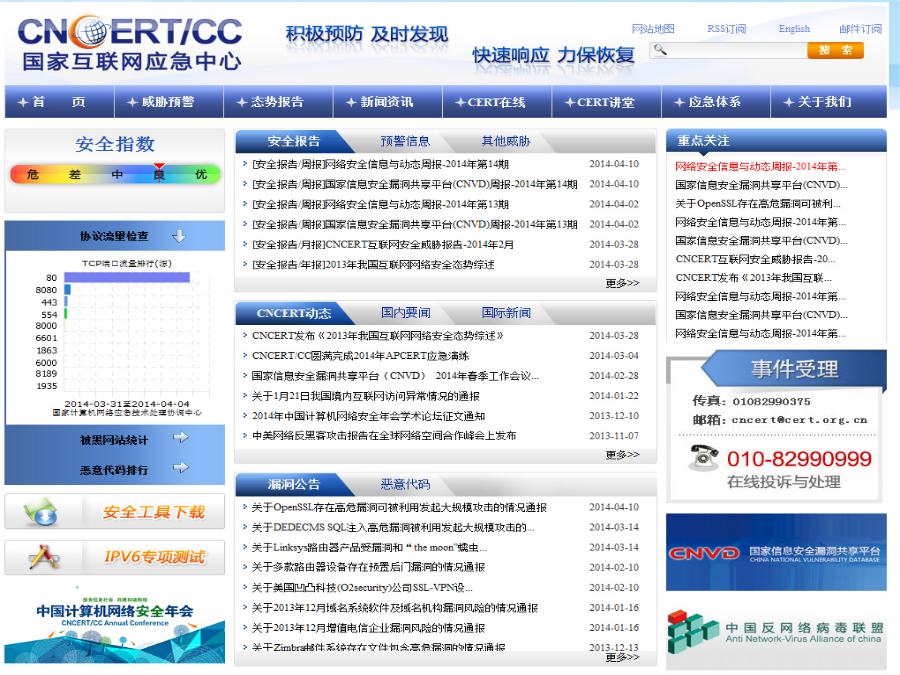Focus the search text input field

click(737, 50)
